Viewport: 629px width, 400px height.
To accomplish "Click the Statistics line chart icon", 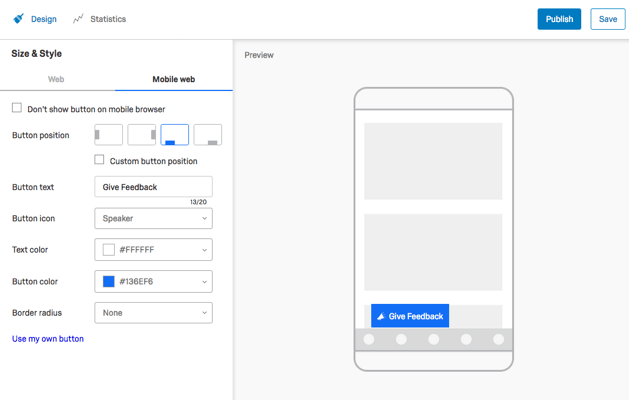I will coord(78,18).
